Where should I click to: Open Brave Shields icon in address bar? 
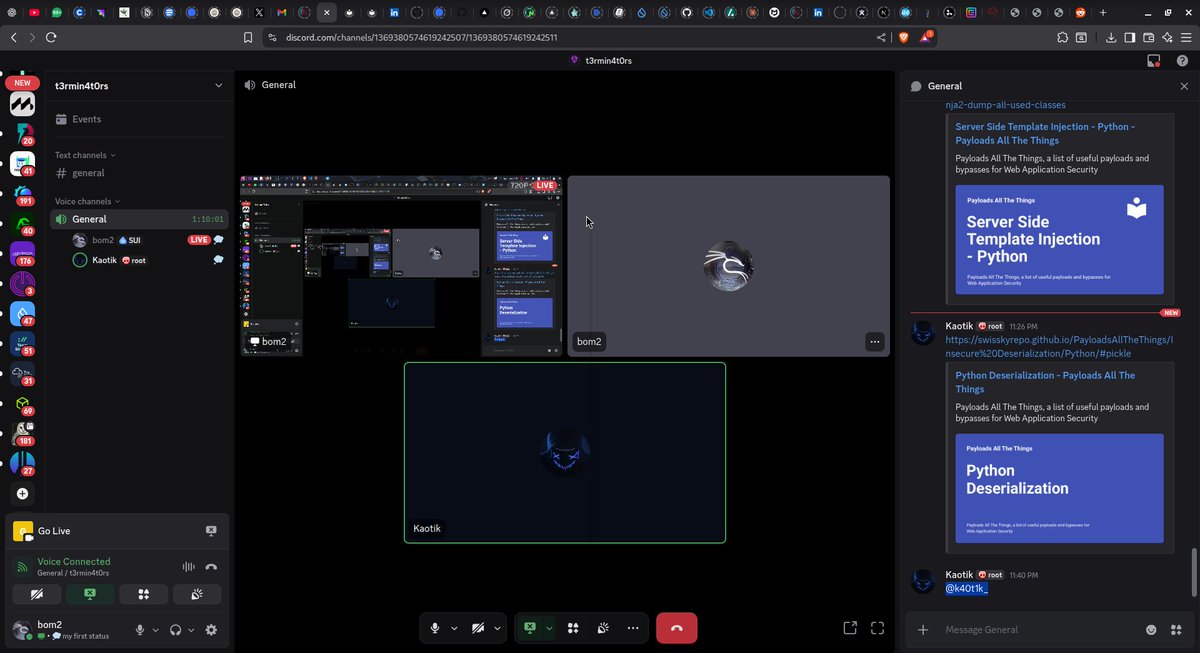tap(904, 37)
